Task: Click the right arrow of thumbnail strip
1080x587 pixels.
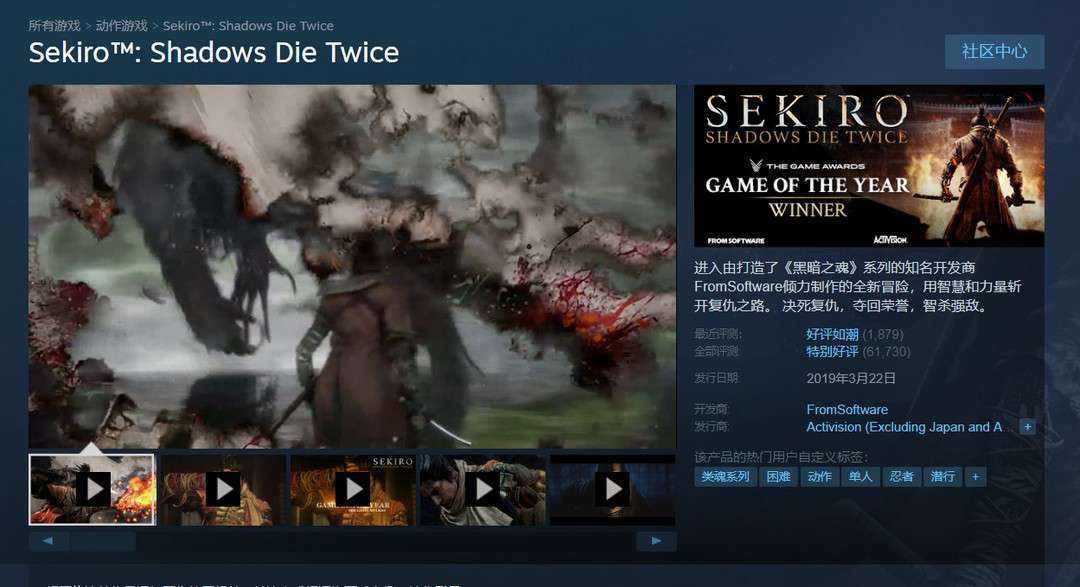Action: (x=656, y=542)
